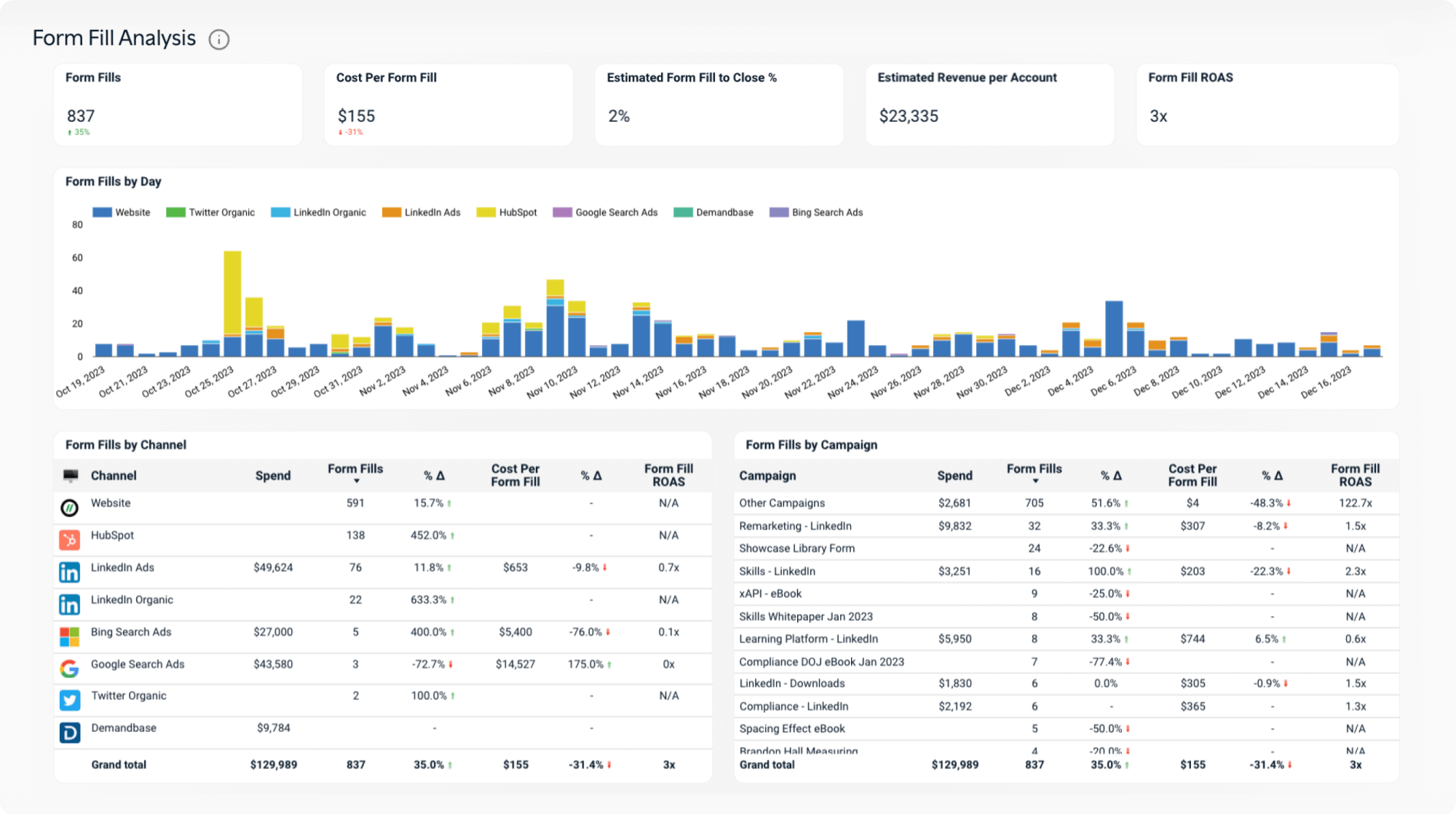
Task: Sort campaign table by Form Fill ROAS
Action: (x=1355, y=476)
